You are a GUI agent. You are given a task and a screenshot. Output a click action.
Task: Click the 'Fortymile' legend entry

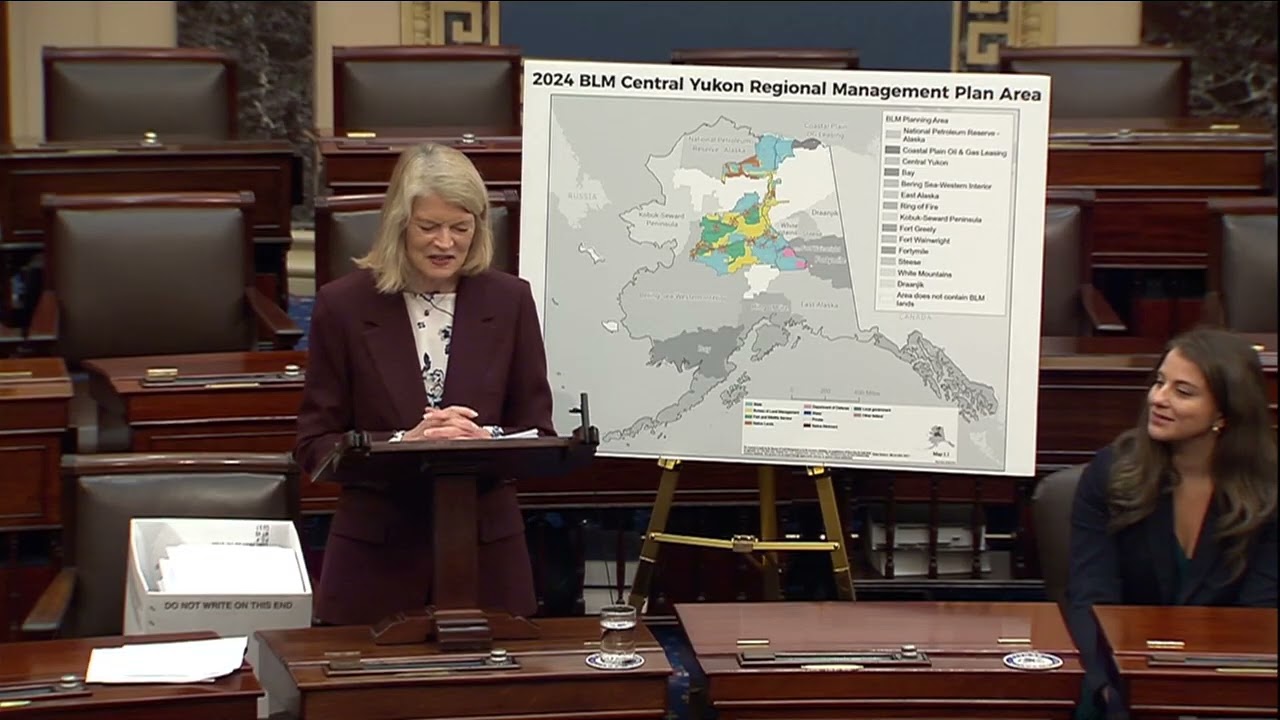tap(905, 251)
